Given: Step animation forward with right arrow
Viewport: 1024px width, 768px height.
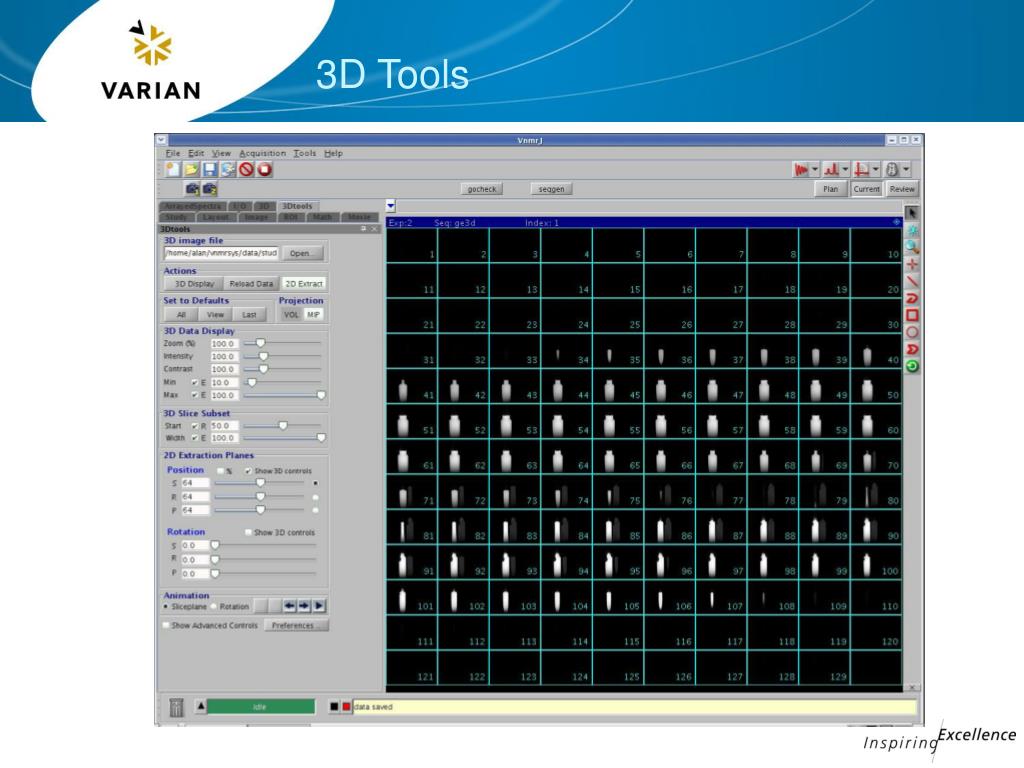Looking at the screenshot, I should coord(304,606).
